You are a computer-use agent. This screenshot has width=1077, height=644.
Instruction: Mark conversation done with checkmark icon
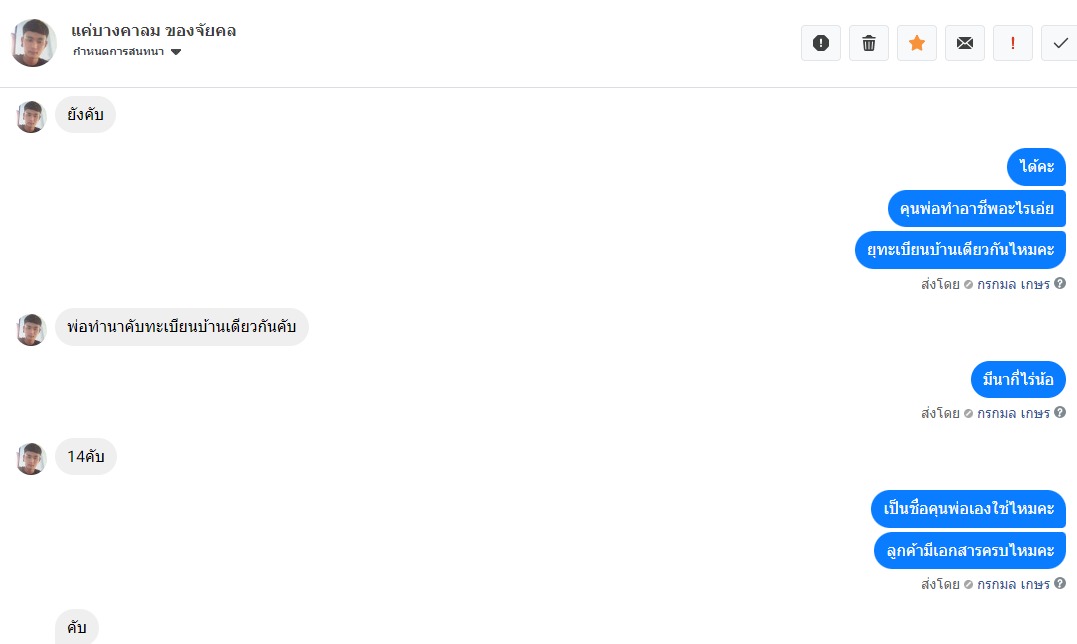click(1060, 43)
